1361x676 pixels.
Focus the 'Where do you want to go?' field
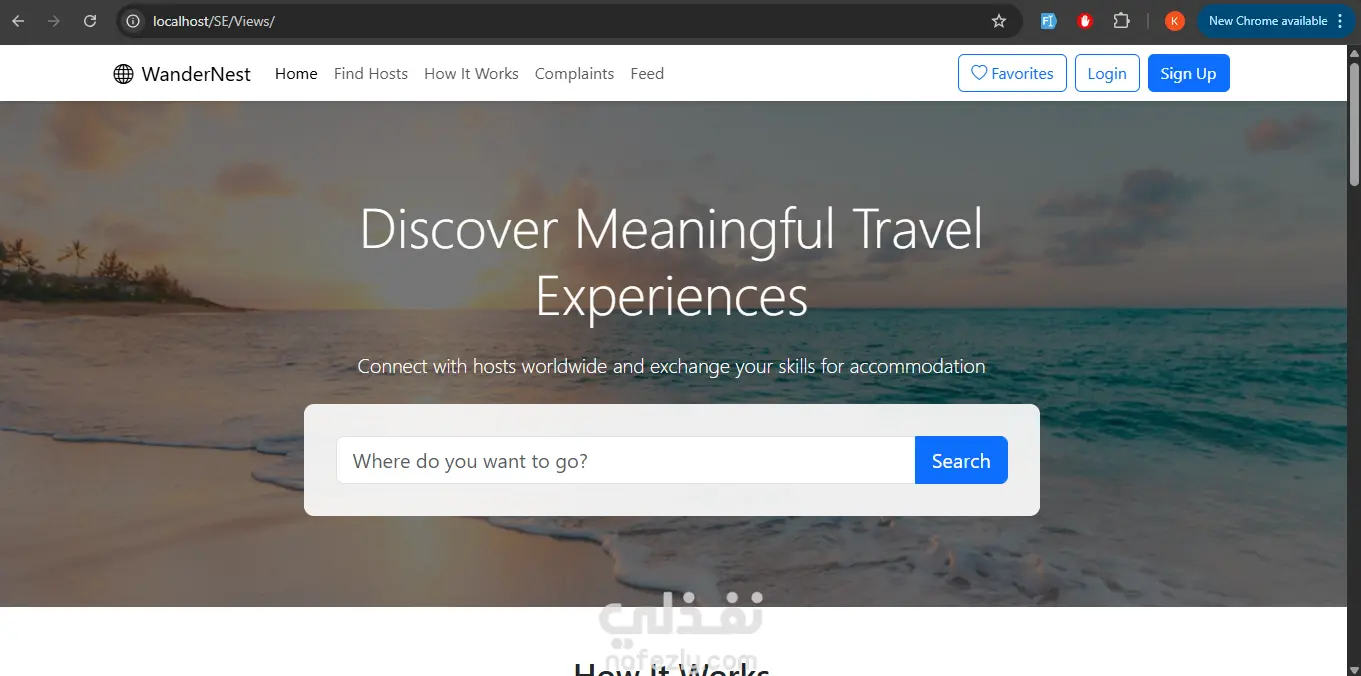pyautogui.click(x=626, y=460)
